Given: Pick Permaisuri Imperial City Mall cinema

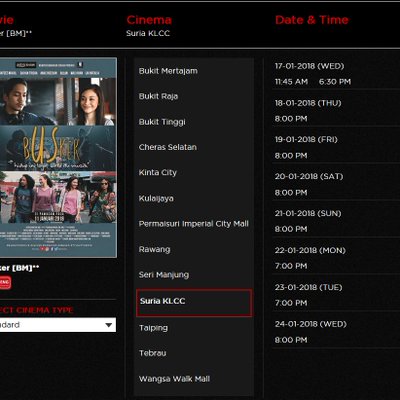Looking at the screenshot, I should click(194, 224).
